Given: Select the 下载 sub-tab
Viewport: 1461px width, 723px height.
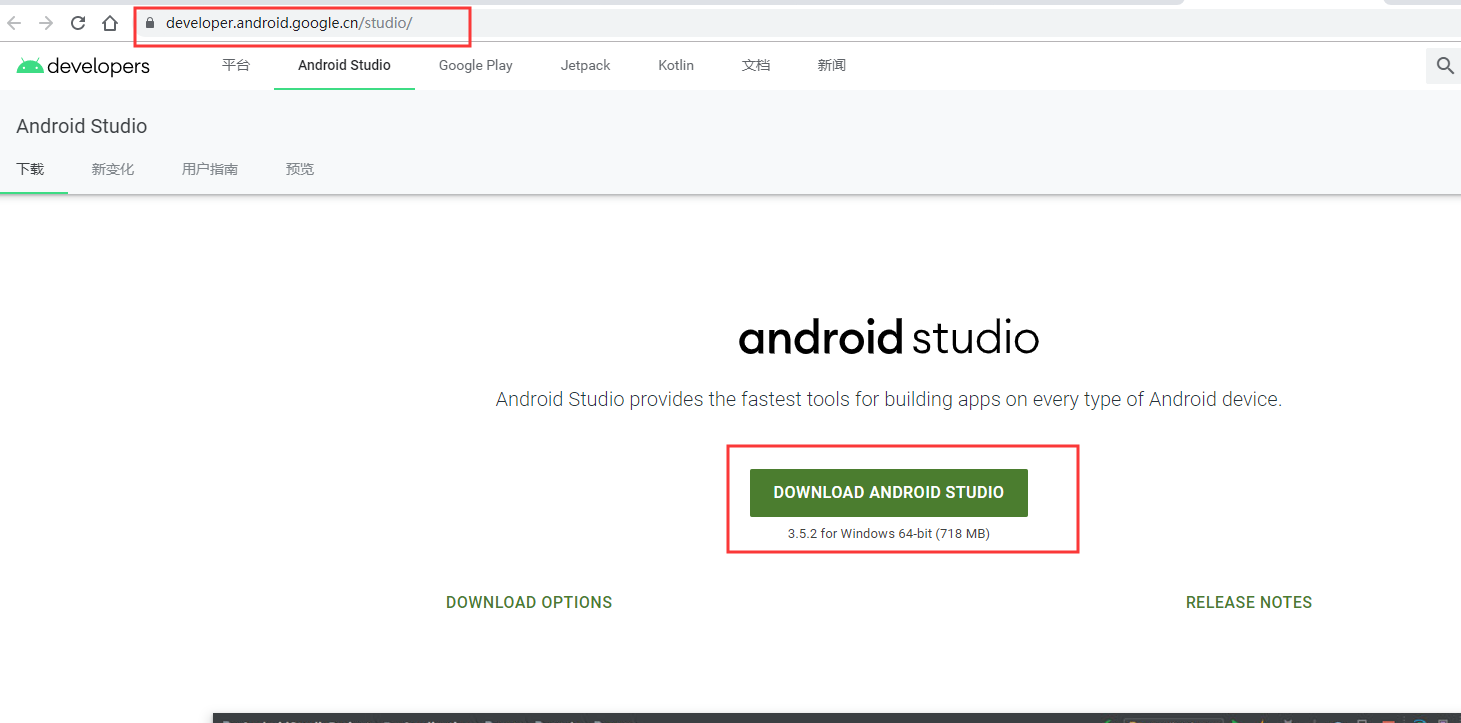Looking at the screenshot, I should point(30,169).
